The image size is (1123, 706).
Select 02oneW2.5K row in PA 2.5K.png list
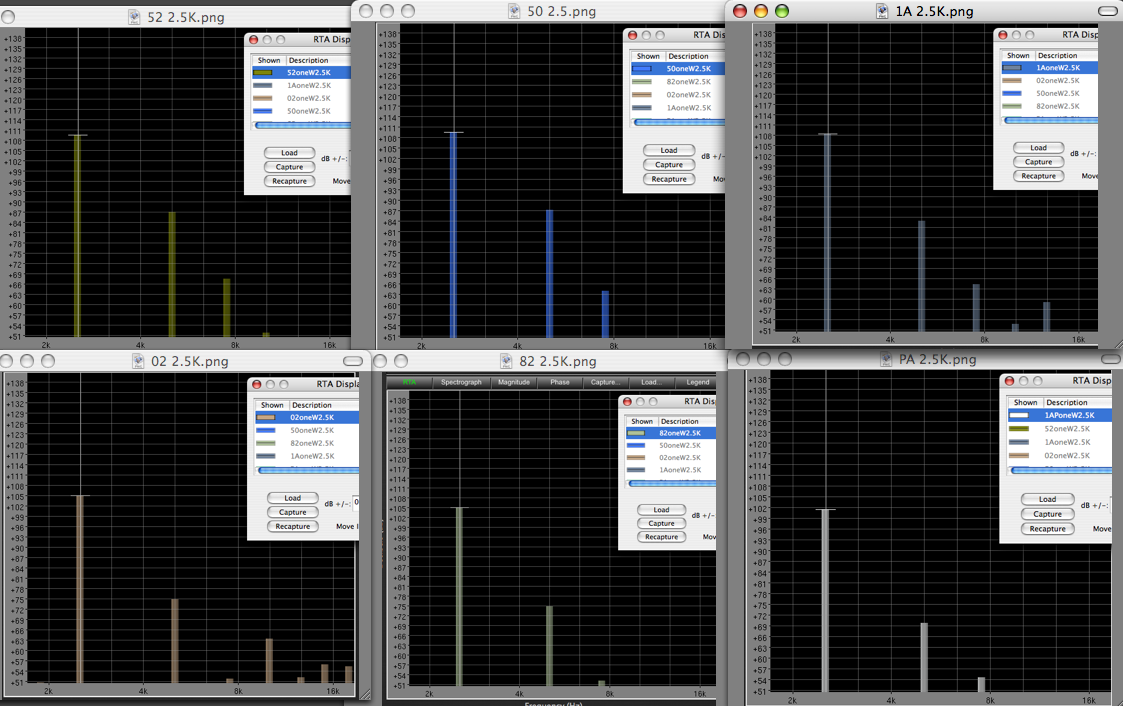coord(1059,455)
